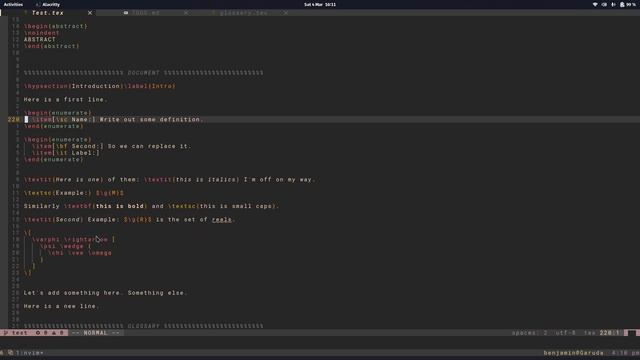Click '\textsc{this is small caps}' command

point(223,206)
